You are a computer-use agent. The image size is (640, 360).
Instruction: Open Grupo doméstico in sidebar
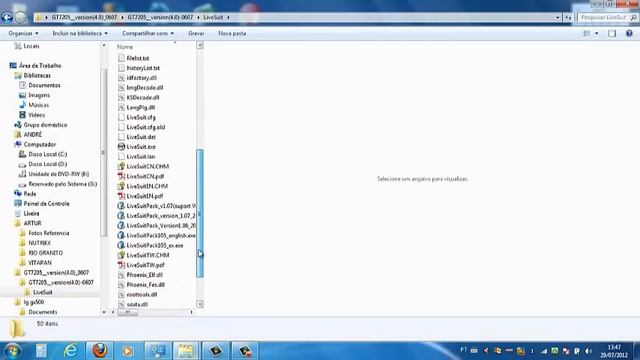[x=45, y=125]
